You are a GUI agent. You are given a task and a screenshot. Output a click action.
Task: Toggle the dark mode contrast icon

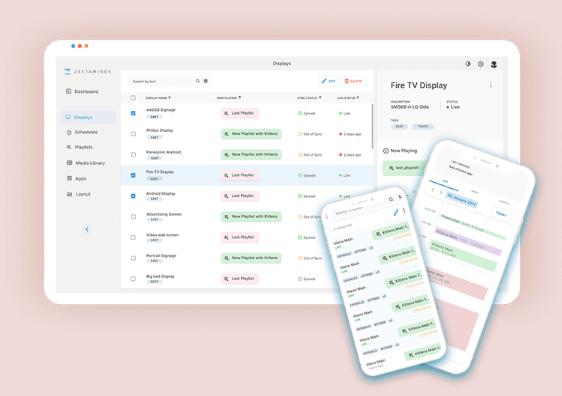coord(468,64)
